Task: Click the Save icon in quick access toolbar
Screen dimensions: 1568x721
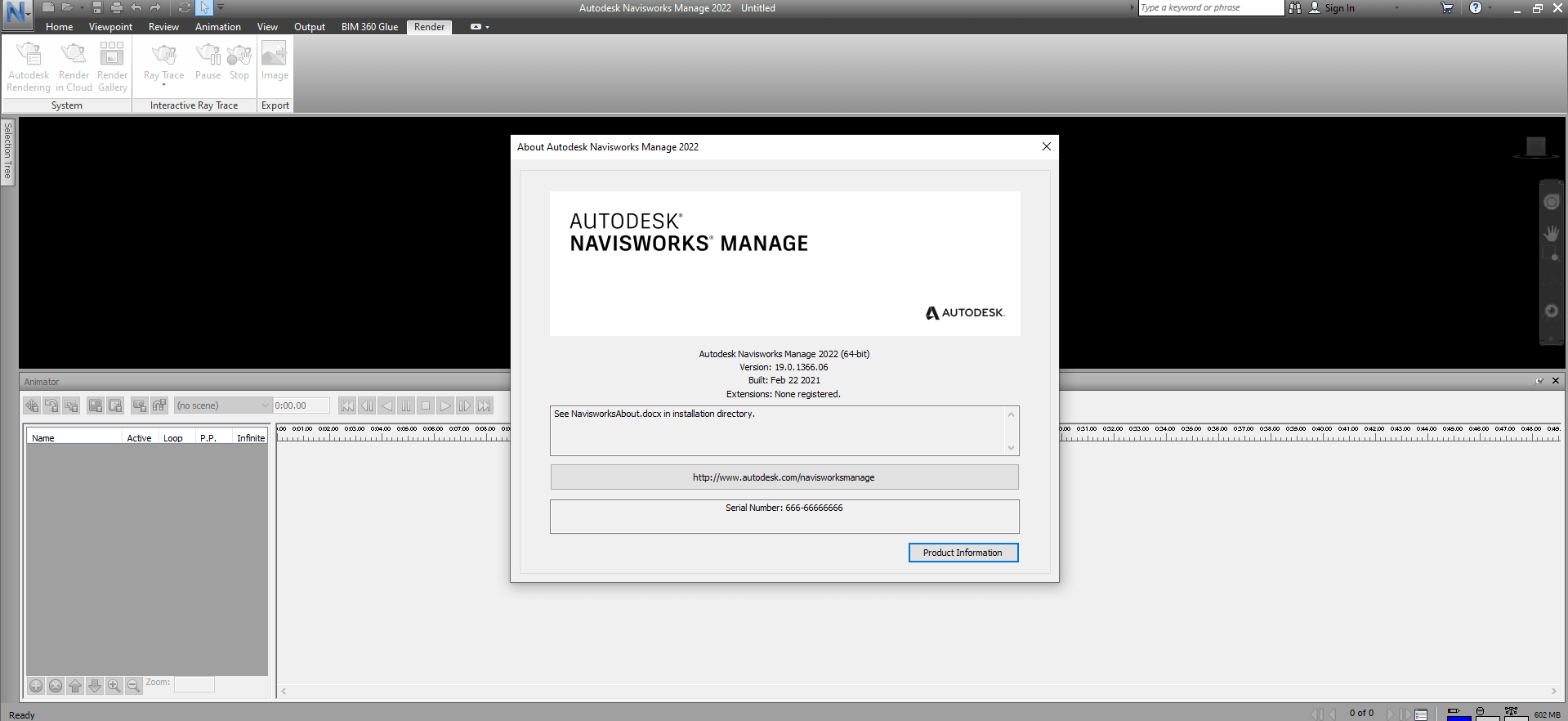Action: point(97,7)
